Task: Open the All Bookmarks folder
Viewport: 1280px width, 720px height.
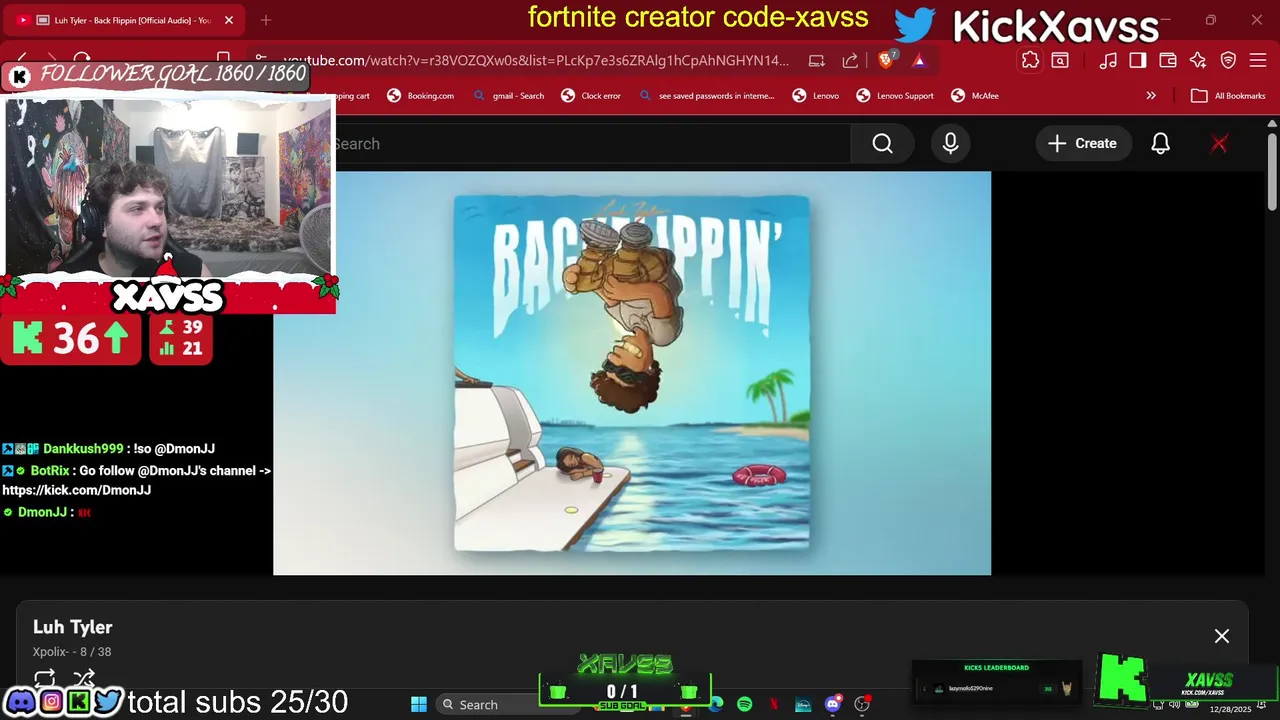Action: [1228, 96]
